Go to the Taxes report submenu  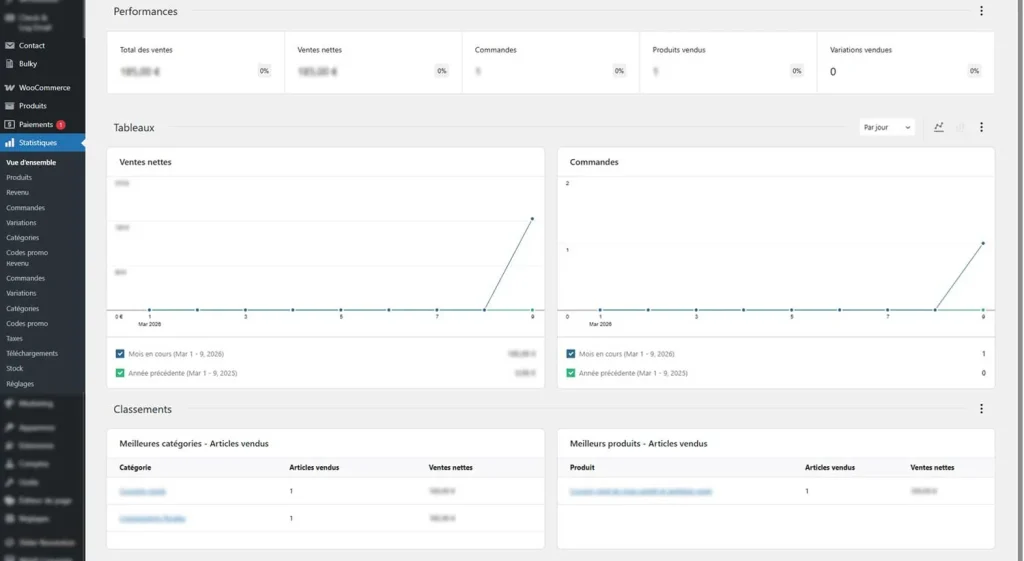(14, 339)
